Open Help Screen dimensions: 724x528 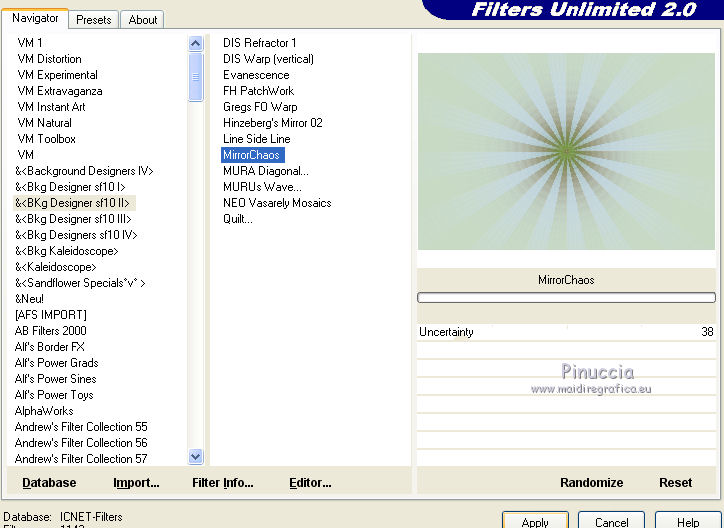click(x=688, y=522)
